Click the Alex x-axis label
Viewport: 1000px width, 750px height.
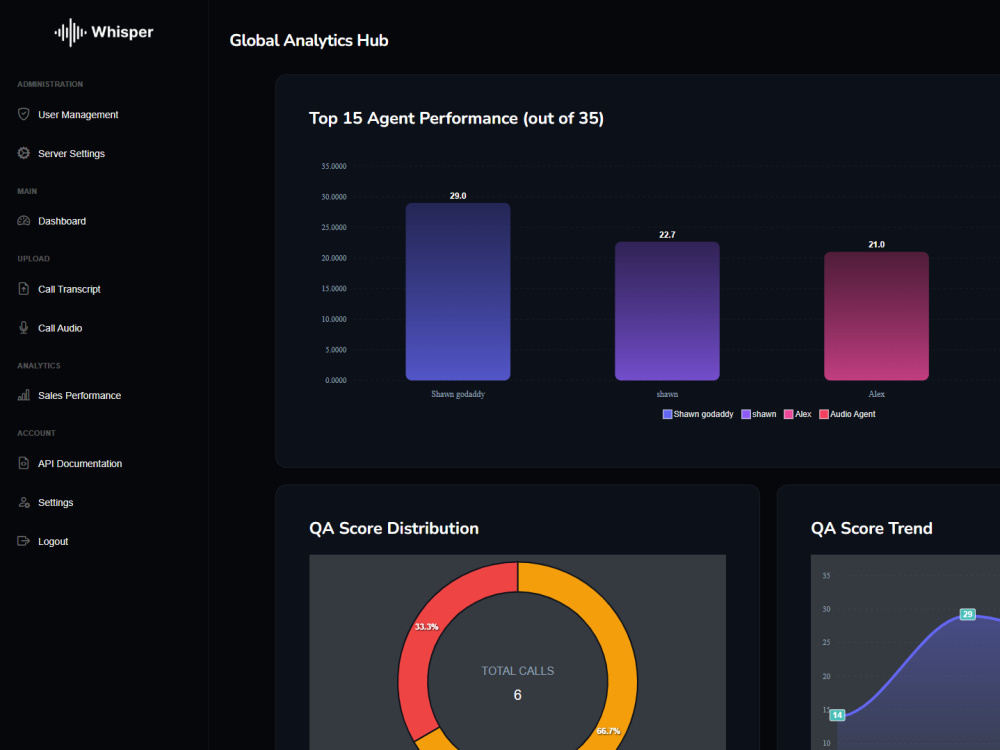(876, 394)
